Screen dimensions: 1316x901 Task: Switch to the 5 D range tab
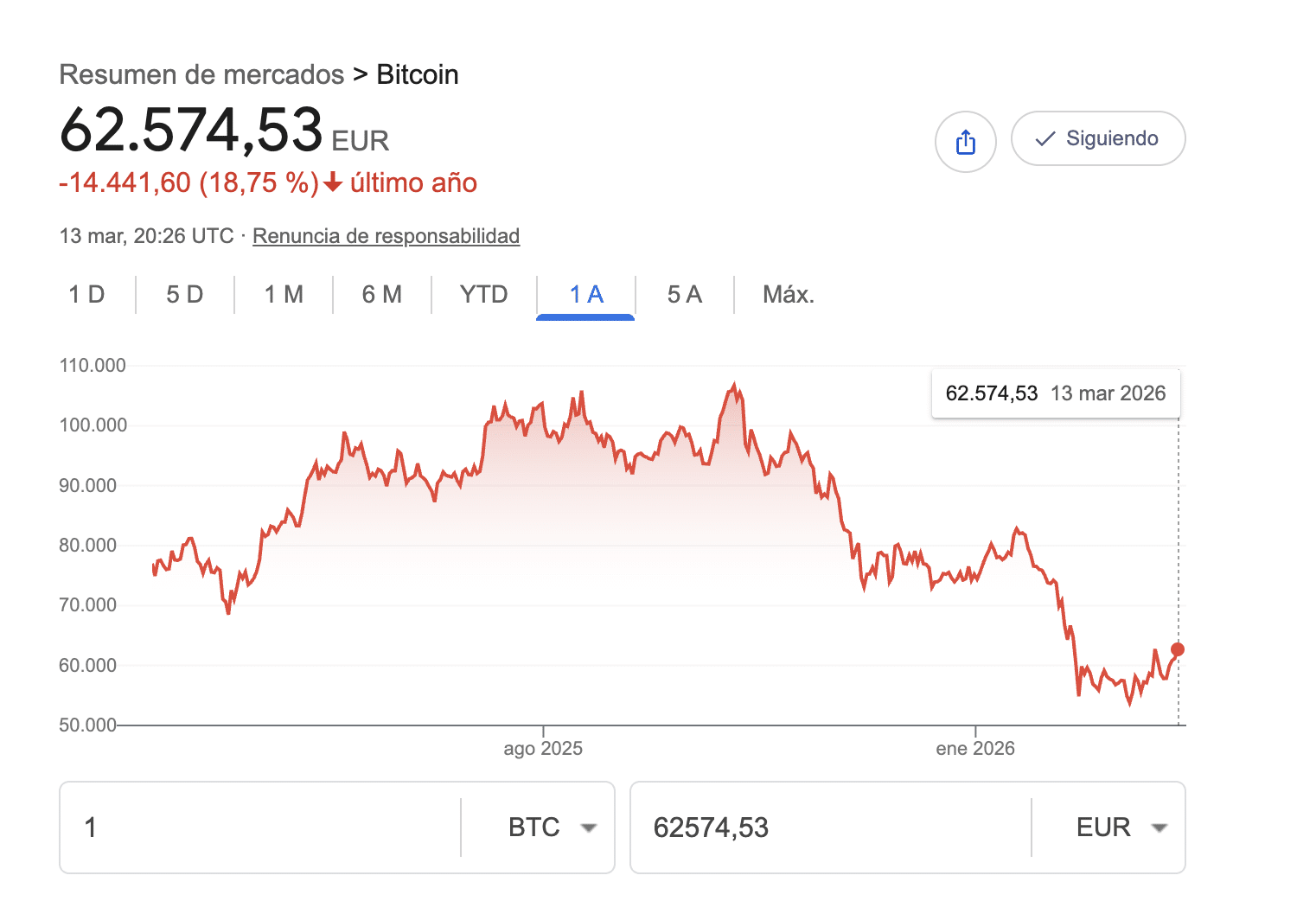pos(184,295)
